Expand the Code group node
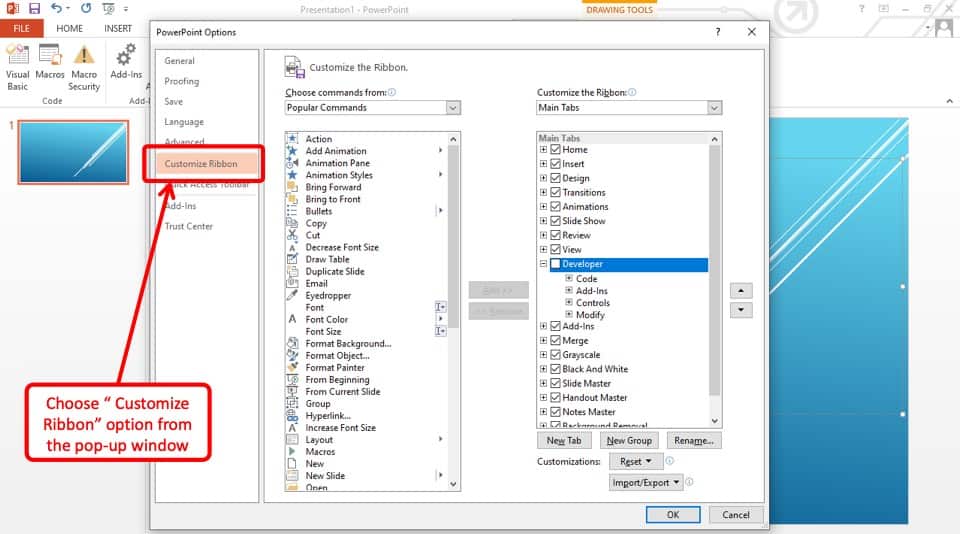Screen dimensions: 960x534 [569, 278]
